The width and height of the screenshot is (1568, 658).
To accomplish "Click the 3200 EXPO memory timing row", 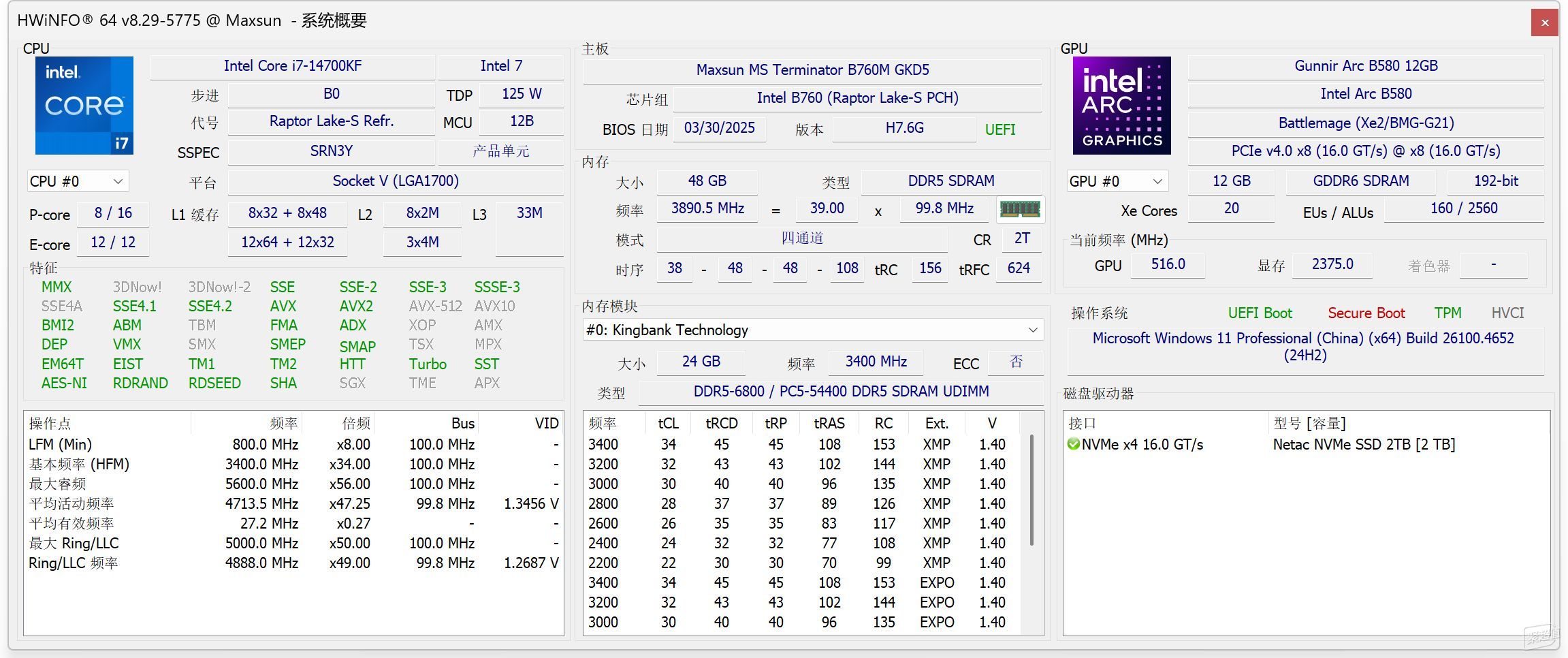I will [x=802, y=603].
